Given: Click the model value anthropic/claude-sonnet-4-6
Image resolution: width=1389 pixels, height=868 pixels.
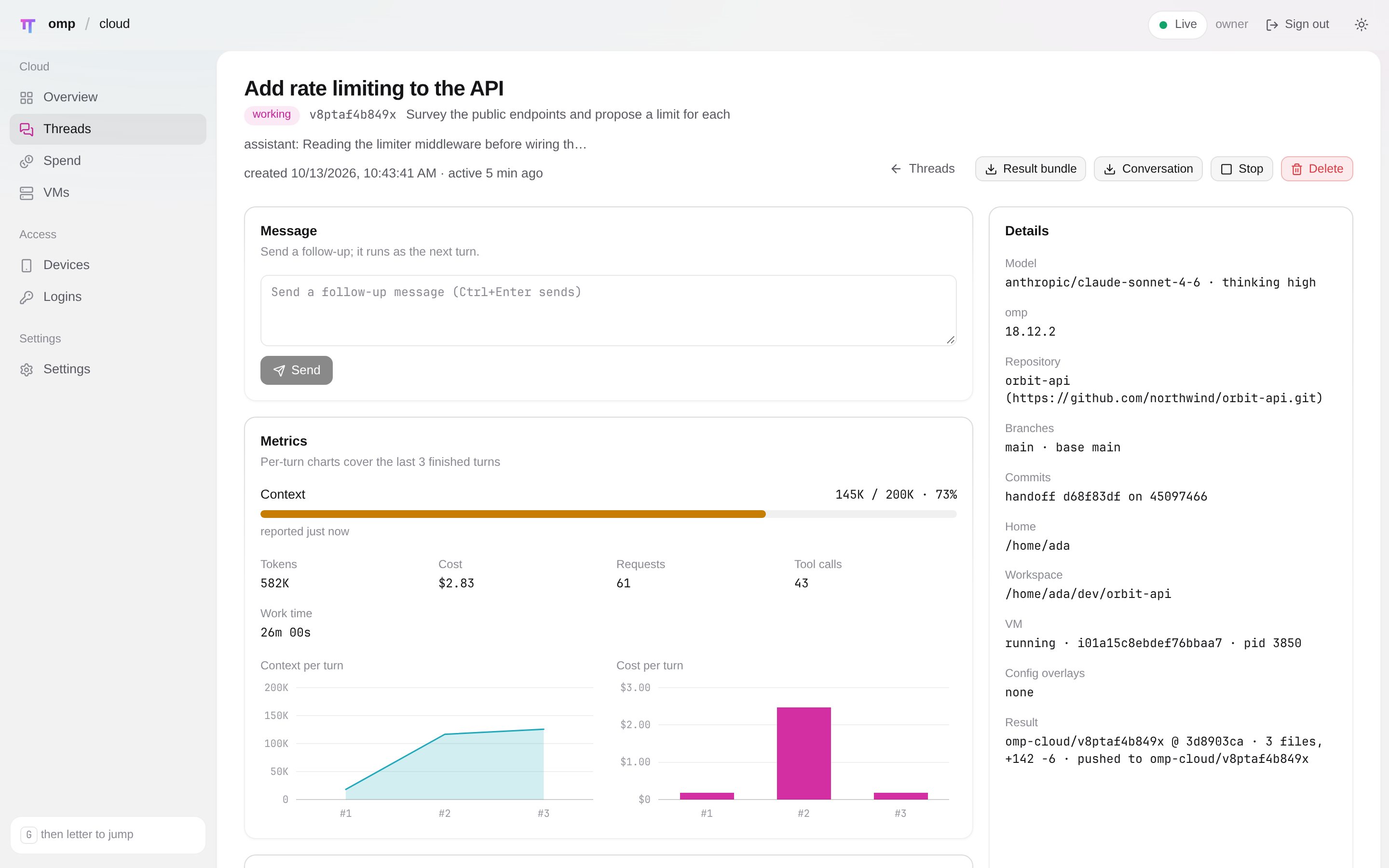Looking at the screenshot, I should (x=1102, y=283).
